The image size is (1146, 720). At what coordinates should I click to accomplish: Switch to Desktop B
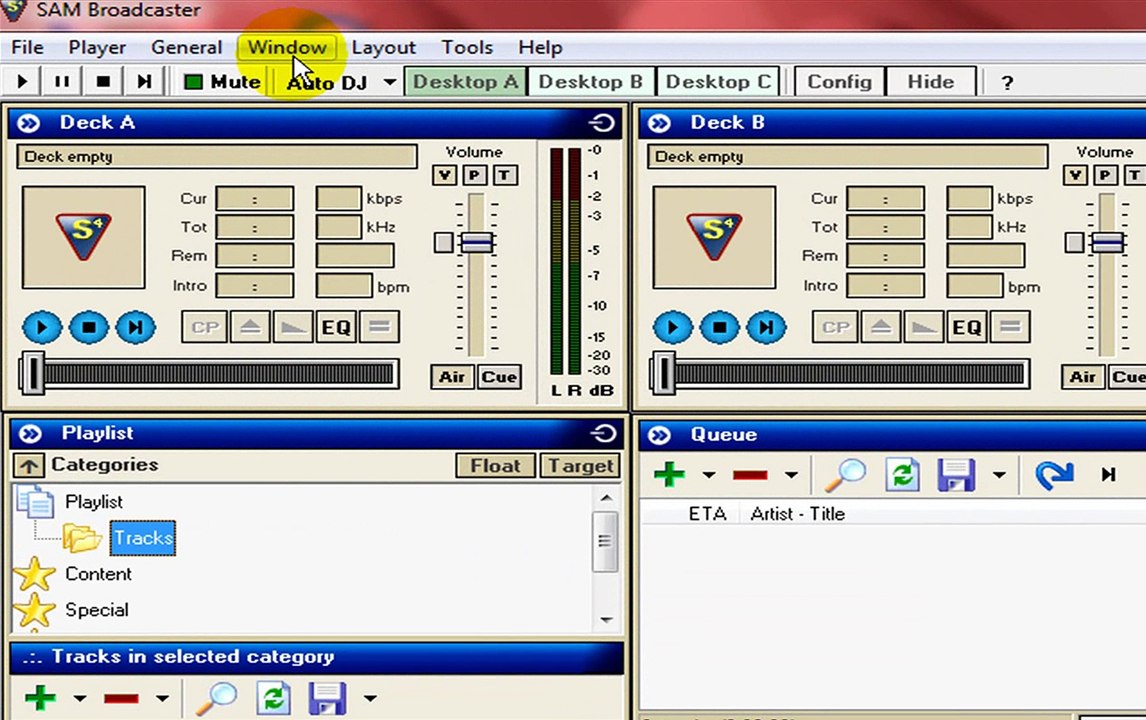point(591,81)
